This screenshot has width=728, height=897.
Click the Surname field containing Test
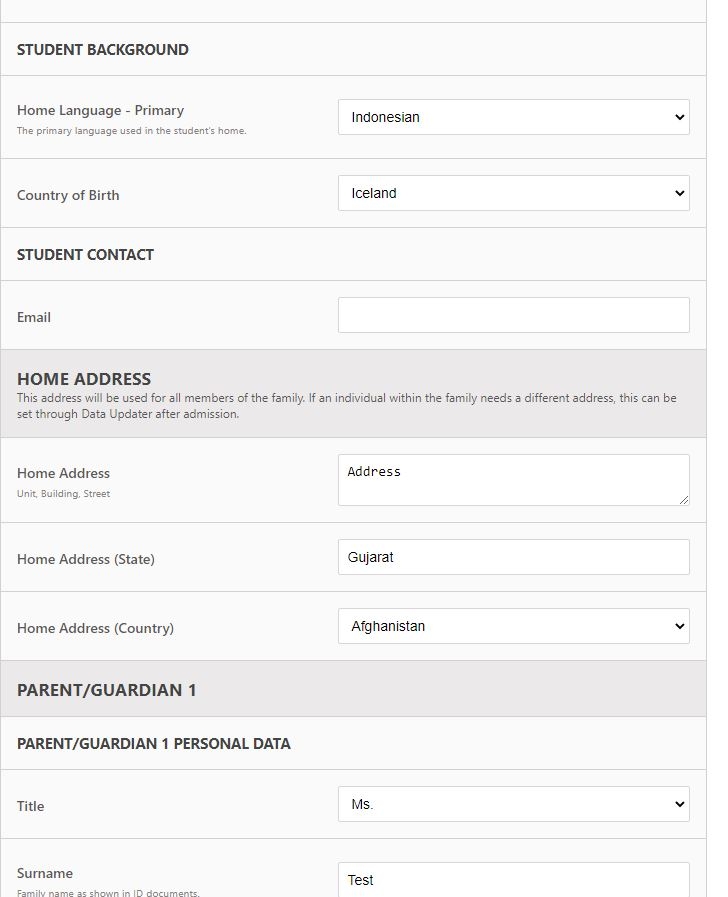(x=514, y=880)
